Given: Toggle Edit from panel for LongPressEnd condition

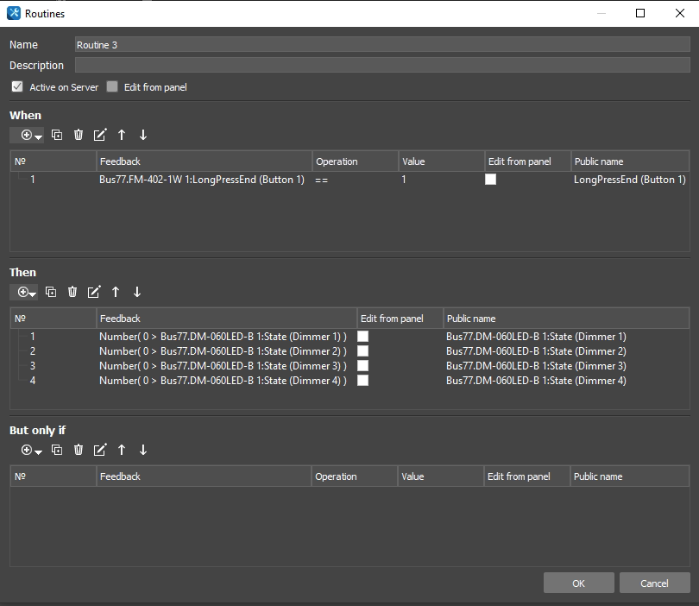Looking at the screenshot, I should click(491, 180).
